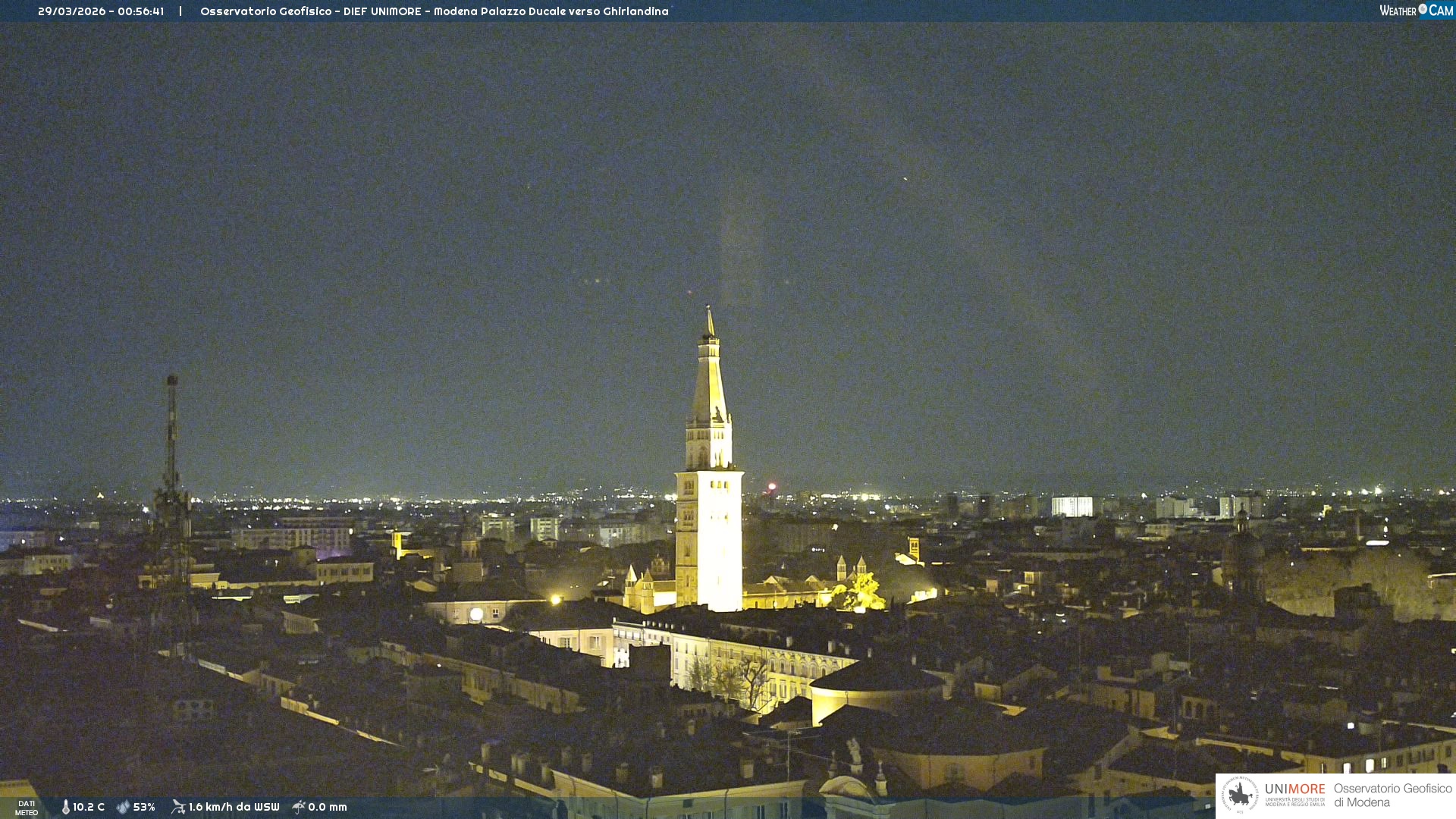Click the UNIMORE wordmark in the logo
Viewport: 1456px width, 819px height.
1294,789
